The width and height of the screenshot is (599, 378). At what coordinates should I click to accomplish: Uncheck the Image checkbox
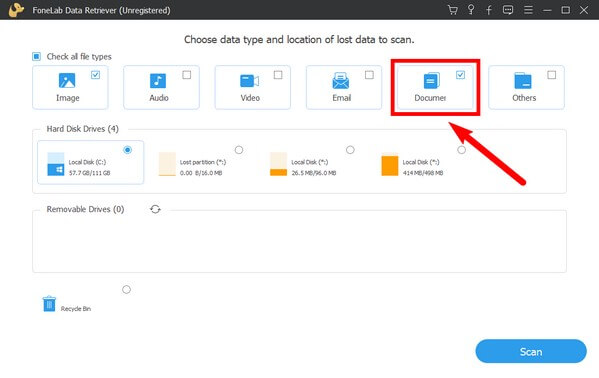click(96, 75)
